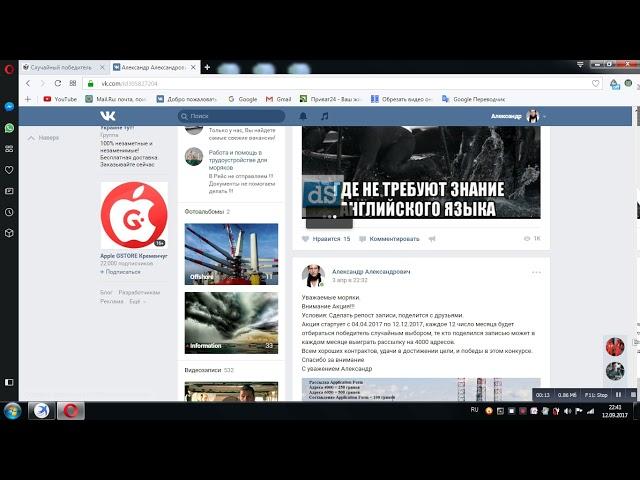Open attached Application Form image
The width and height of the screenshot is (640, 480).
tap(421, 389)
